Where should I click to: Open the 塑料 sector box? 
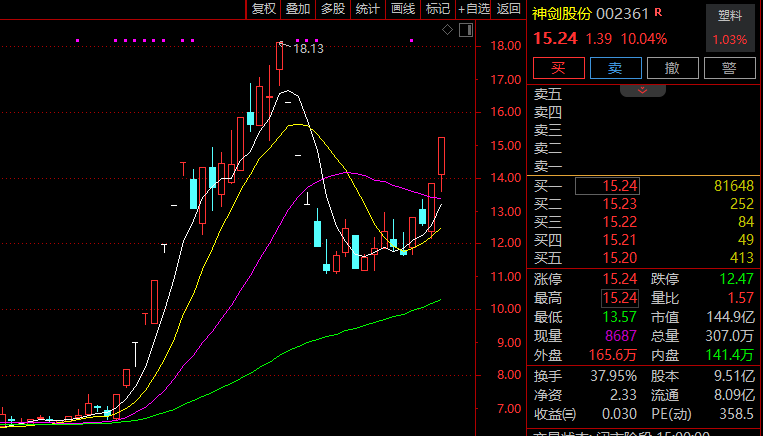pos(729,27)
